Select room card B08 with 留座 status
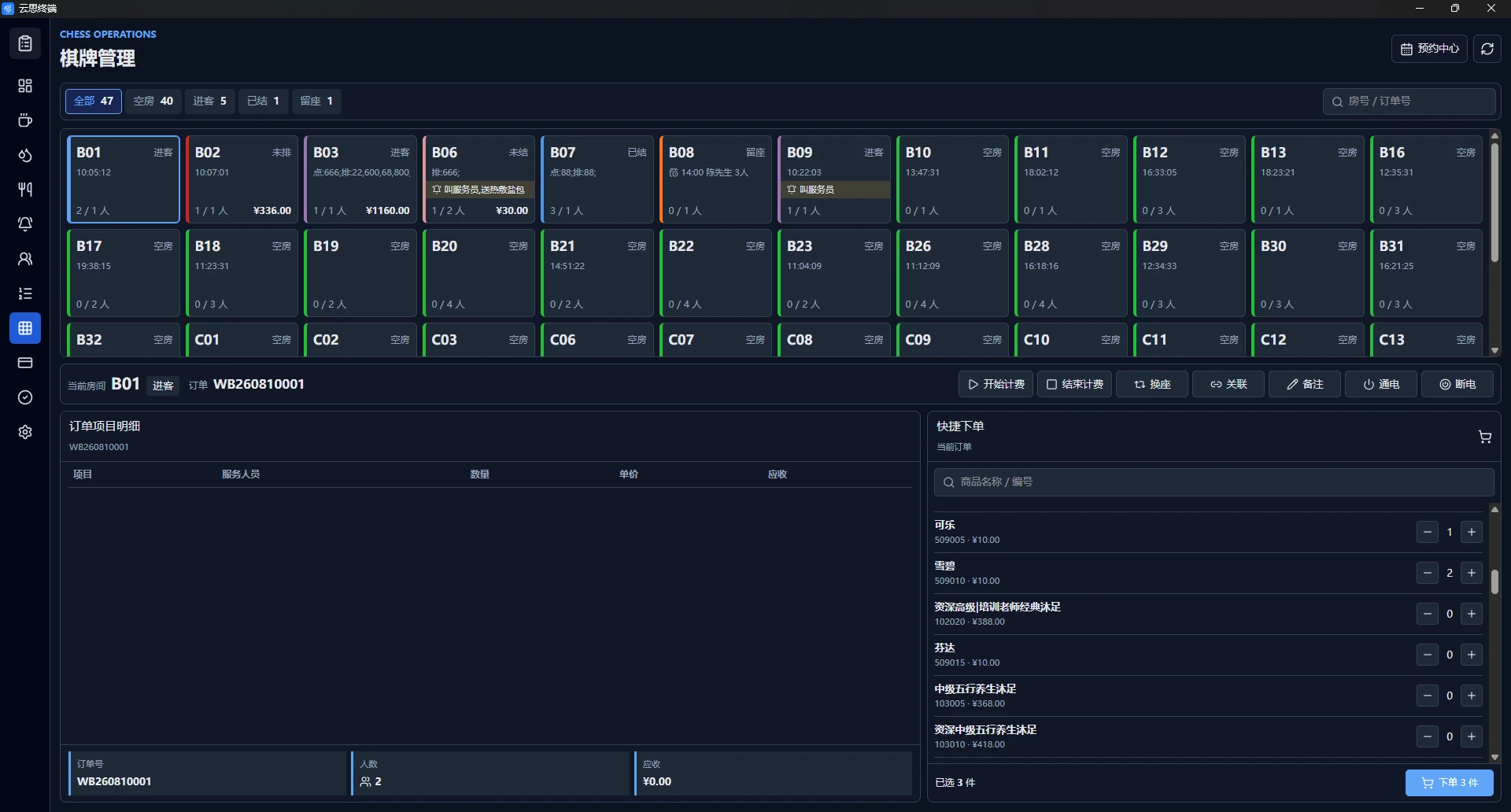Image resolution: width=1511 pixels, height=812 pixels. (x=715, y=179)
